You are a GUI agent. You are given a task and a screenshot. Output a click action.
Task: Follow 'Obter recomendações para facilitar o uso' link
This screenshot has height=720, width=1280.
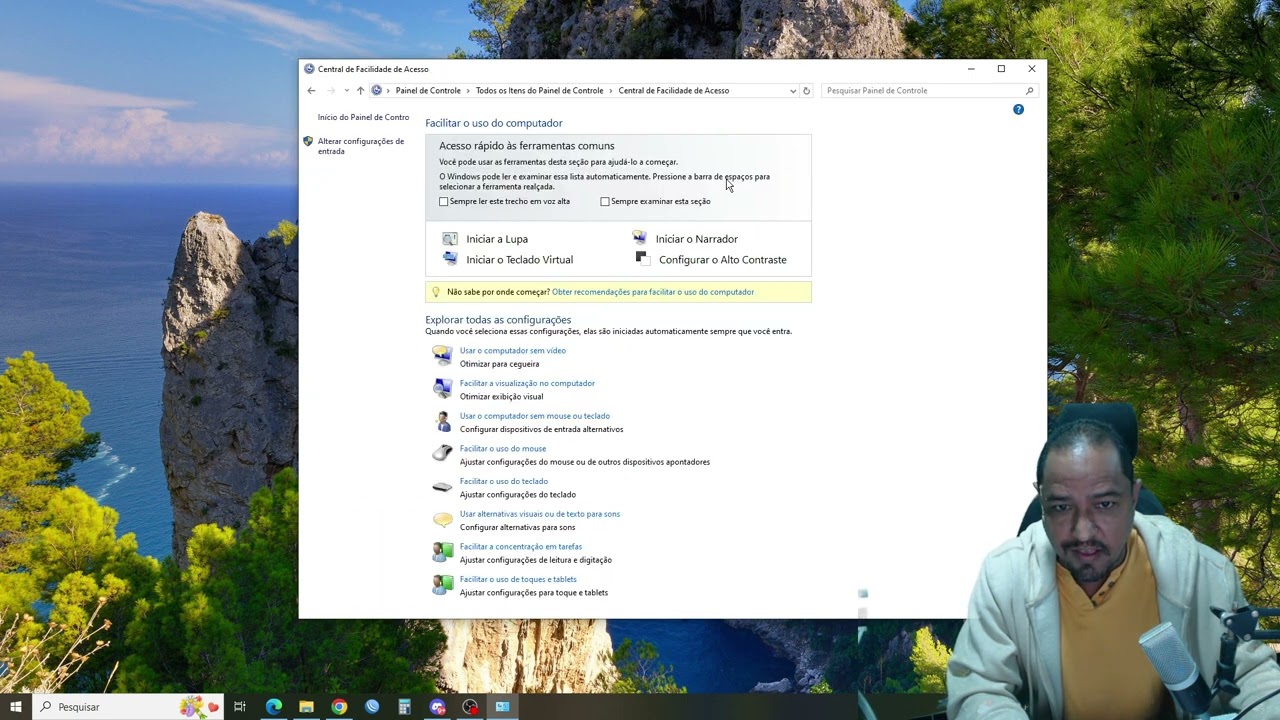coord(653,292)
